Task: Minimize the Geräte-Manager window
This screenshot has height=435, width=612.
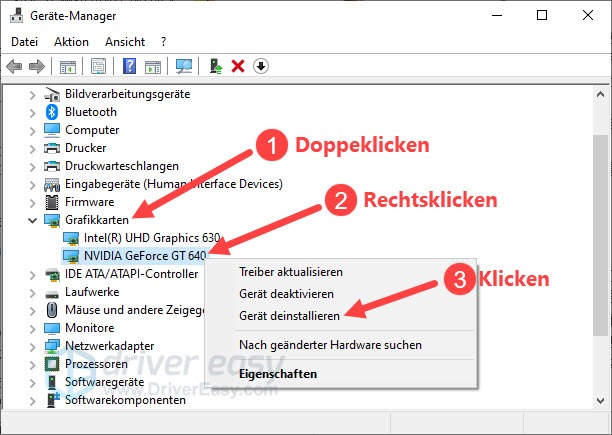Action: coord(497,16)
